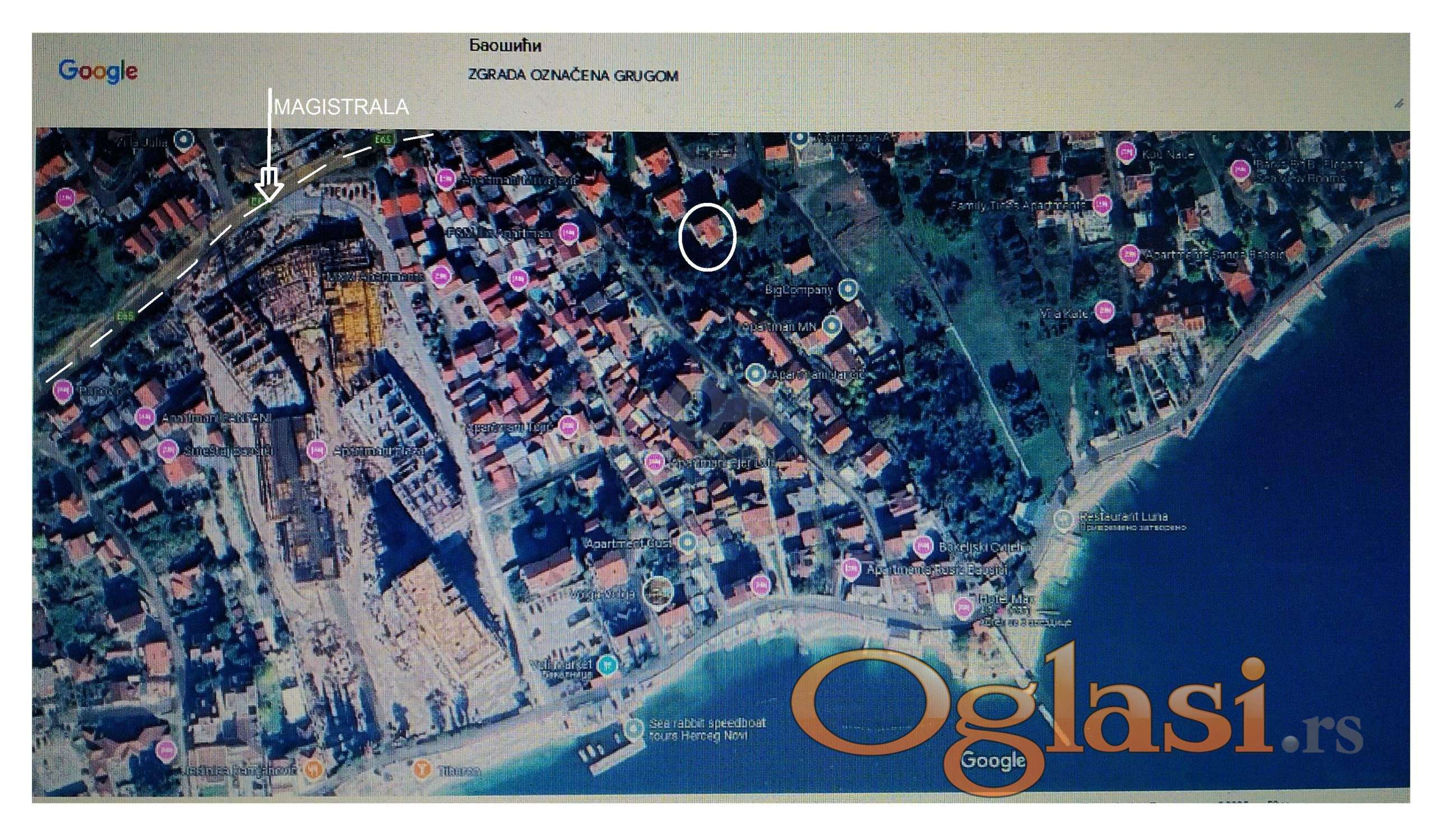Click the Google logo at top left
This screenshot has width=1435, height=840.
[x=98, y=71]
